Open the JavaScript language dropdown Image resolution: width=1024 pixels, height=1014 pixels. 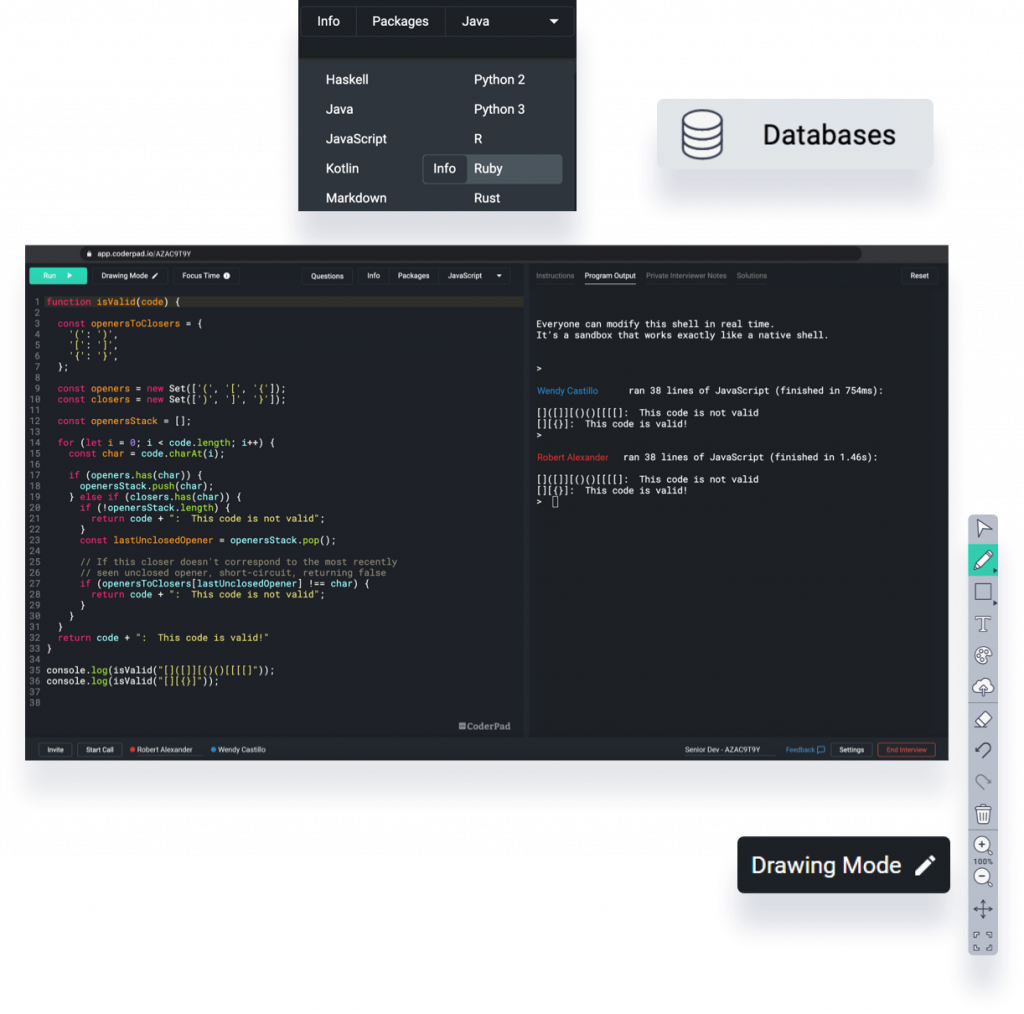click(474, 276)
